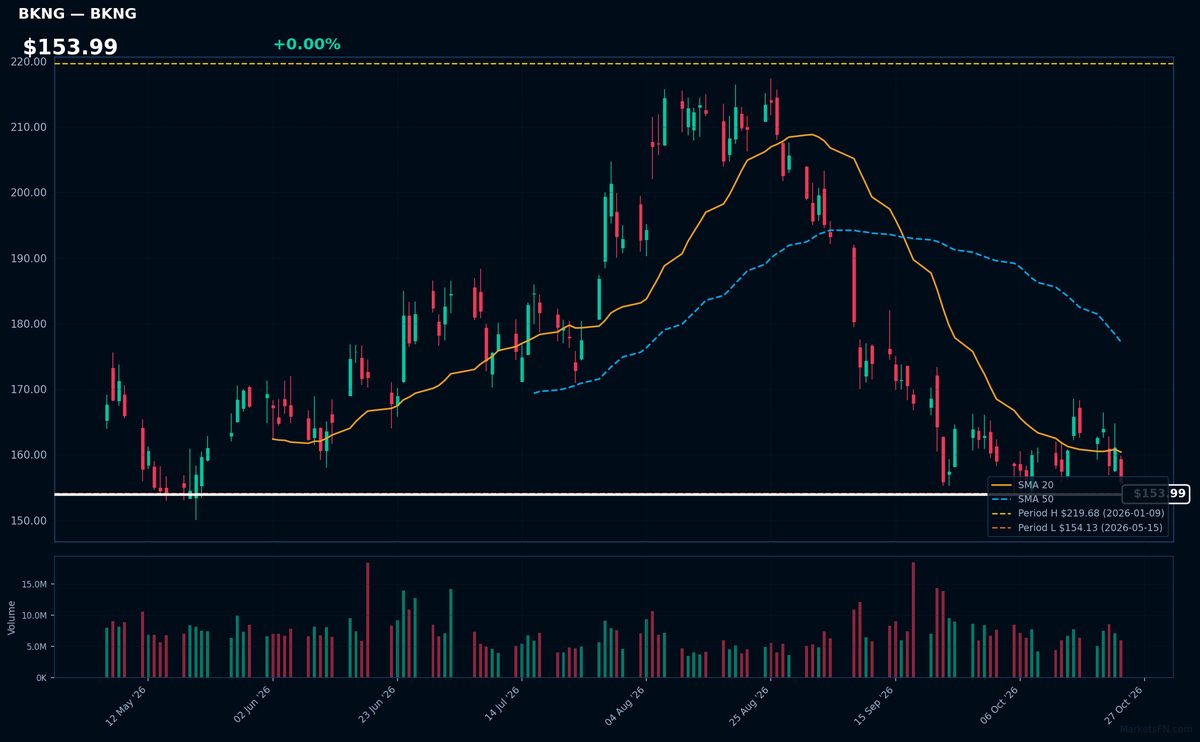Select the $153.99 price headline
This screenshot has width=1200, height=742.
point(70,47)
